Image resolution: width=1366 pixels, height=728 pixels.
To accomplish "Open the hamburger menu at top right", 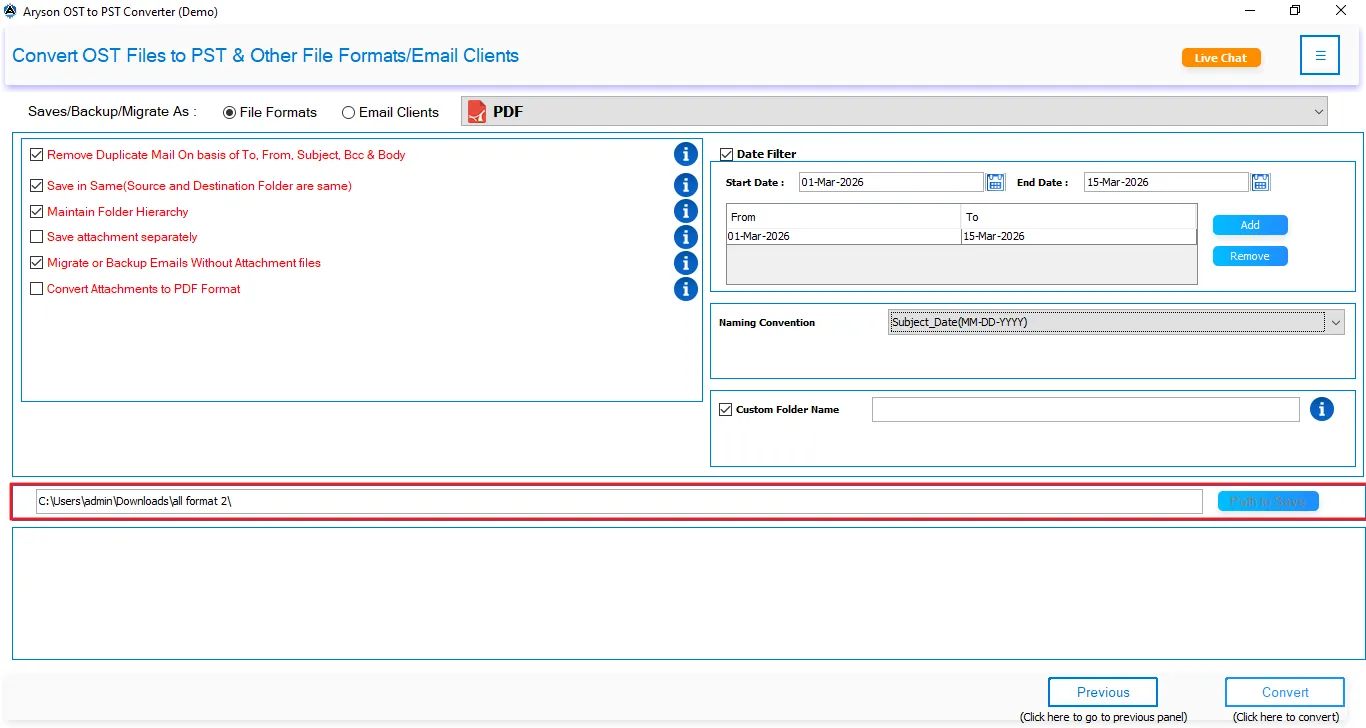I will (x=1320, y=55).
